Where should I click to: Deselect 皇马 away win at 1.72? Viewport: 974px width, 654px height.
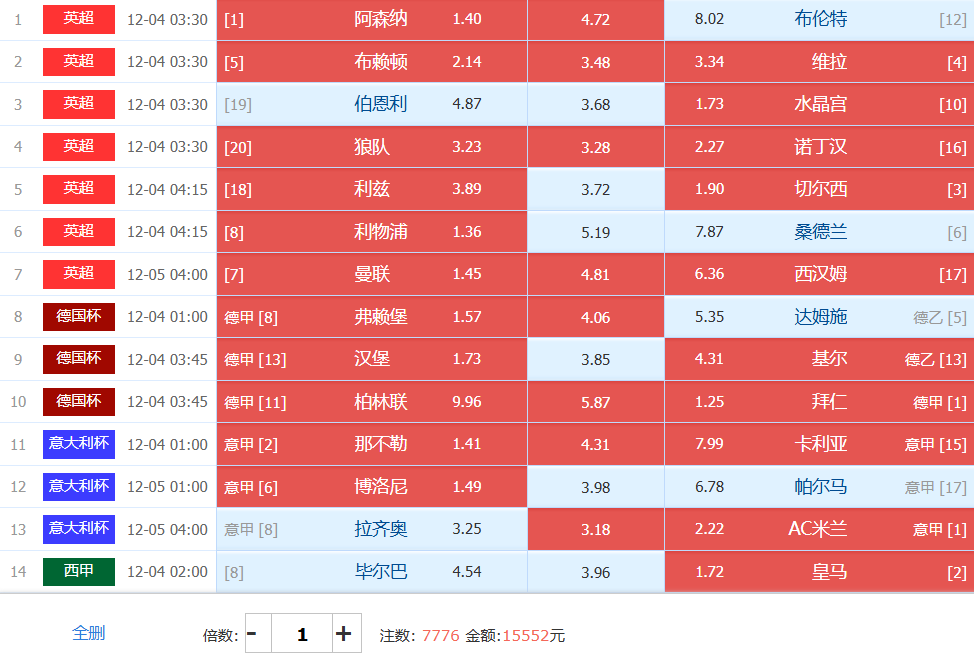[x=818, y=572]
